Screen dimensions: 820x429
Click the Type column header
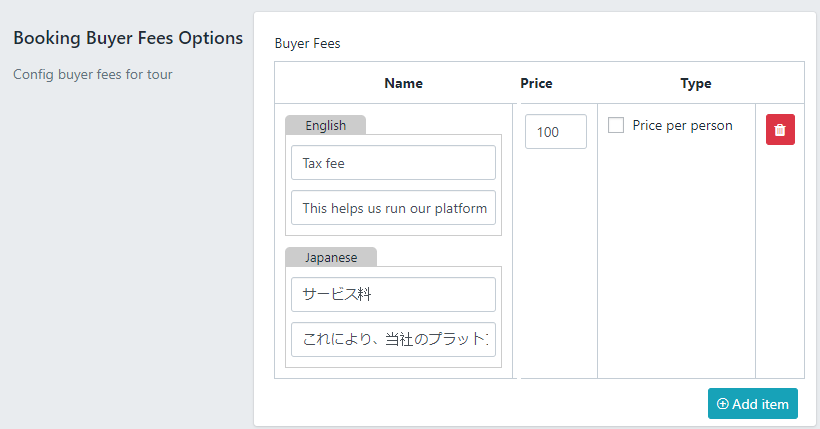pos(695,83)
